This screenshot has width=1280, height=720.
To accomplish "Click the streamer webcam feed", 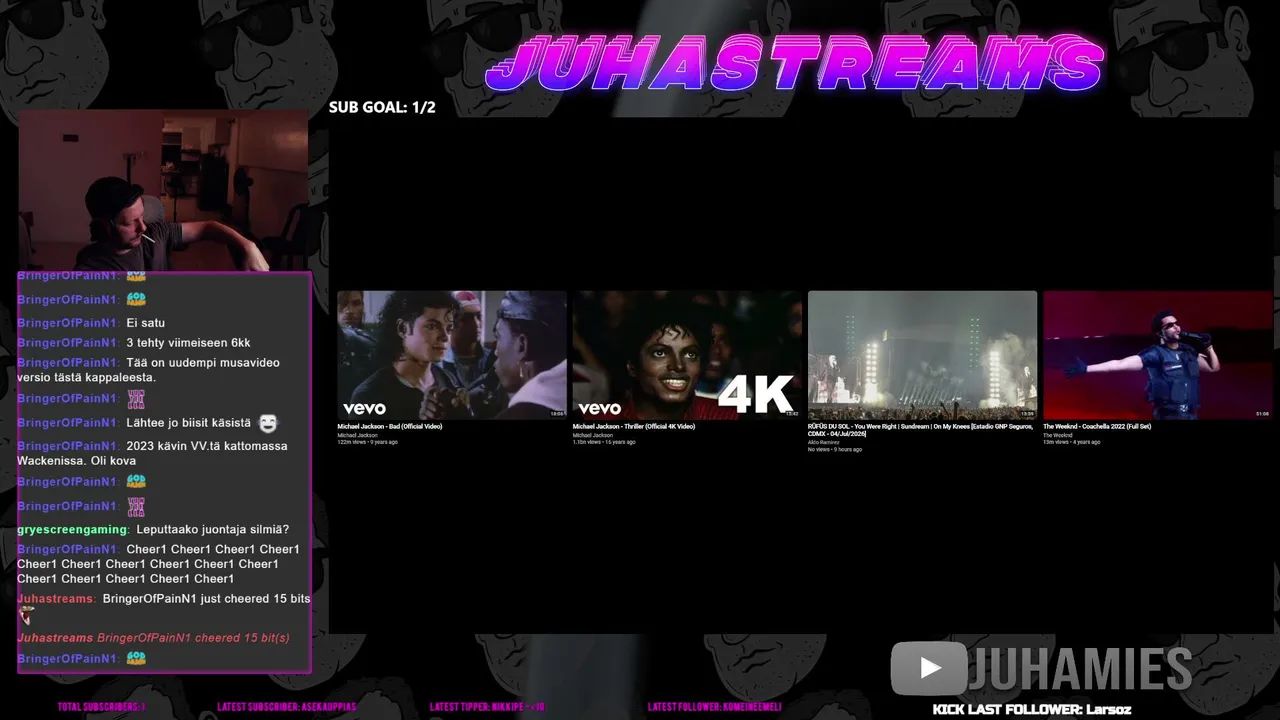I will pyautogui.click(x=164, y=190).
